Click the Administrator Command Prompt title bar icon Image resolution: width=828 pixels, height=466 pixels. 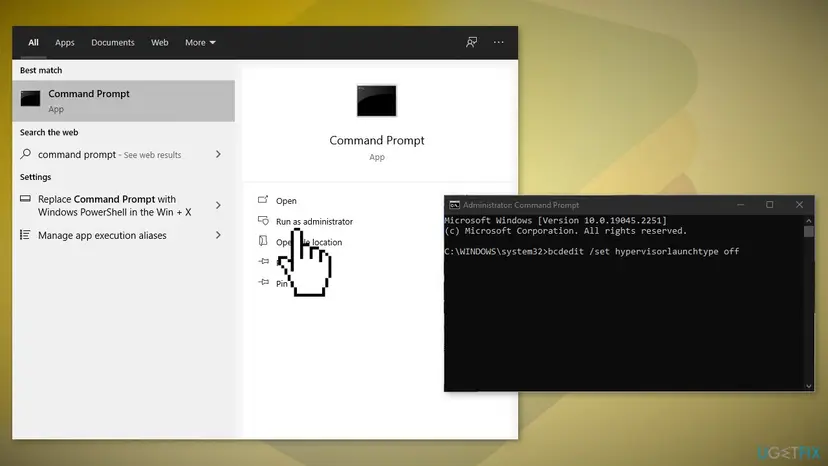click(x=454, y=205)
